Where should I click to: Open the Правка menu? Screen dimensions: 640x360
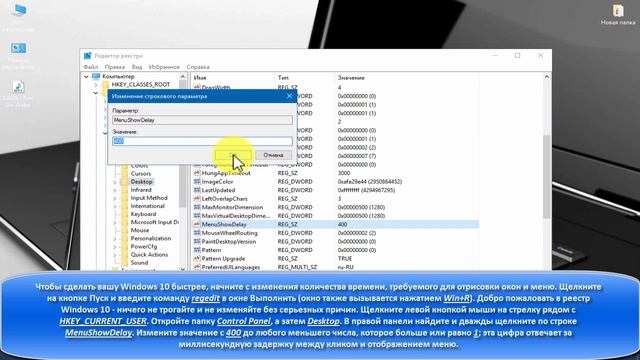tap(115, 67)
